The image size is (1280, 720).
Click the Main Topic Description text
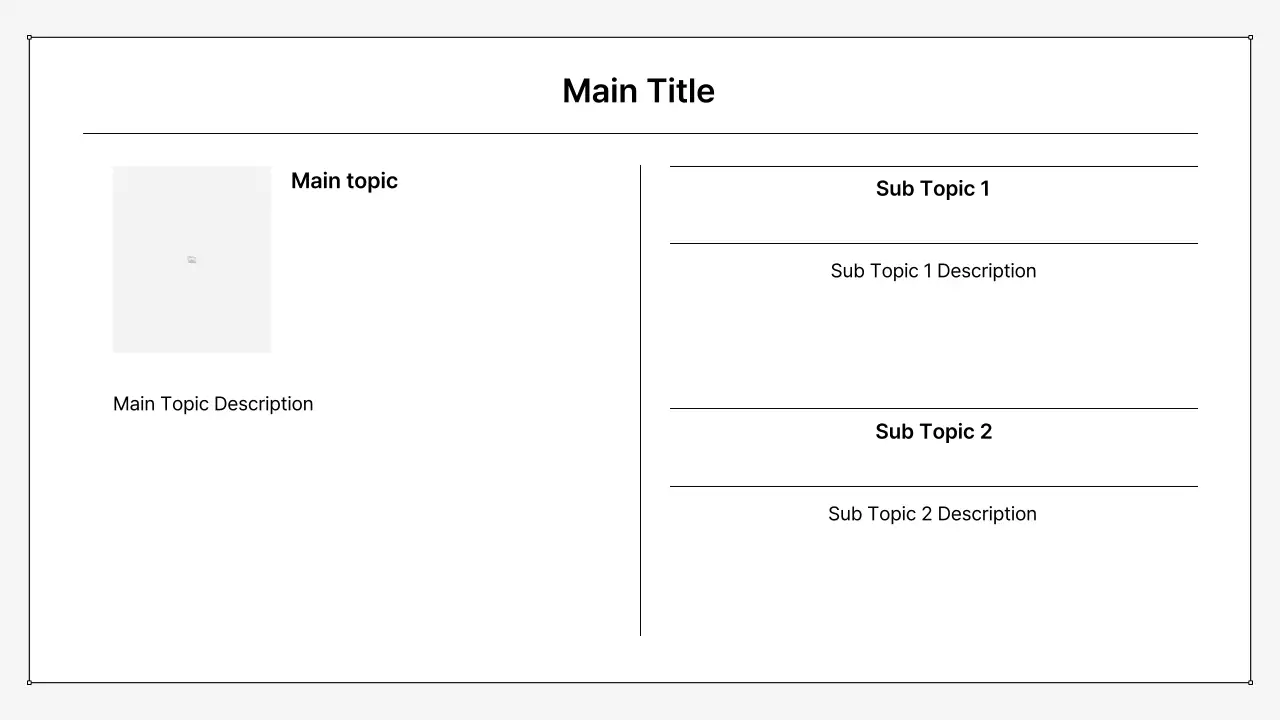point(213,404)
